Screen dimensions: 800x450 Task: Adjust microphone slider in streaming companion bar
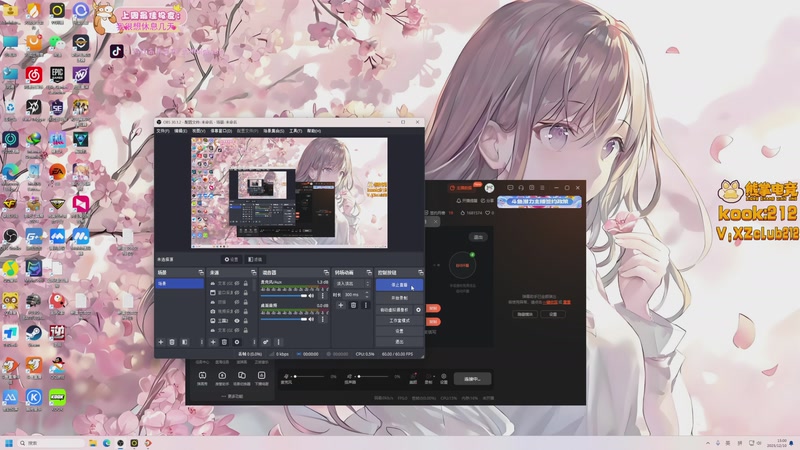point(309,376)
